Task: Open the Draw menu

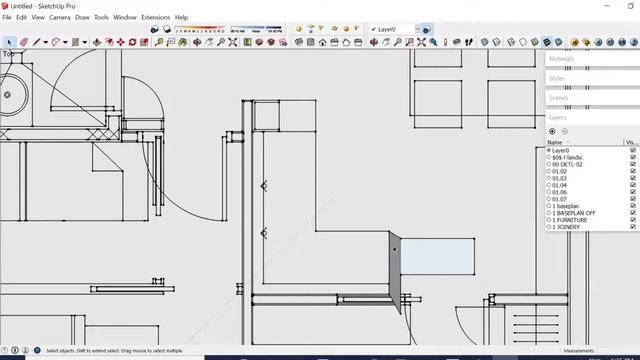Action: click(x=82, y=18)
